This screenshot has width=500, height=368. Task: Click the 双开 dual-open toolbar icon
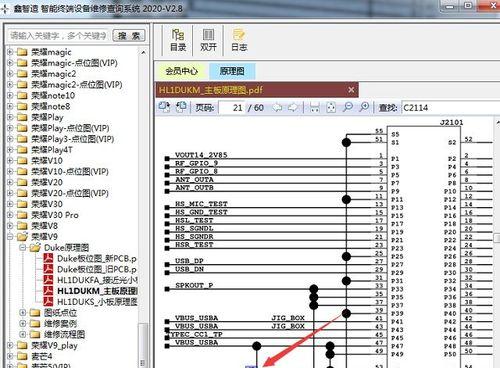pyautogui.click(x=208, y=40)
